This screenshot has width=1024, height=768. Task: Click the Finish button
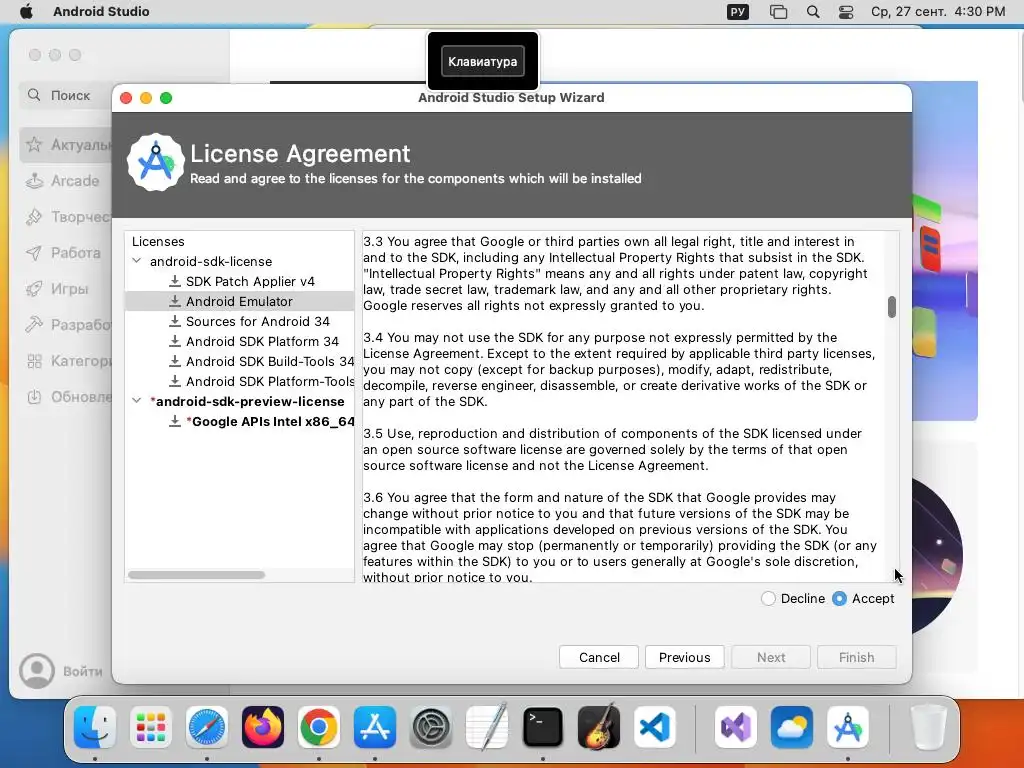tap(856, 657)
